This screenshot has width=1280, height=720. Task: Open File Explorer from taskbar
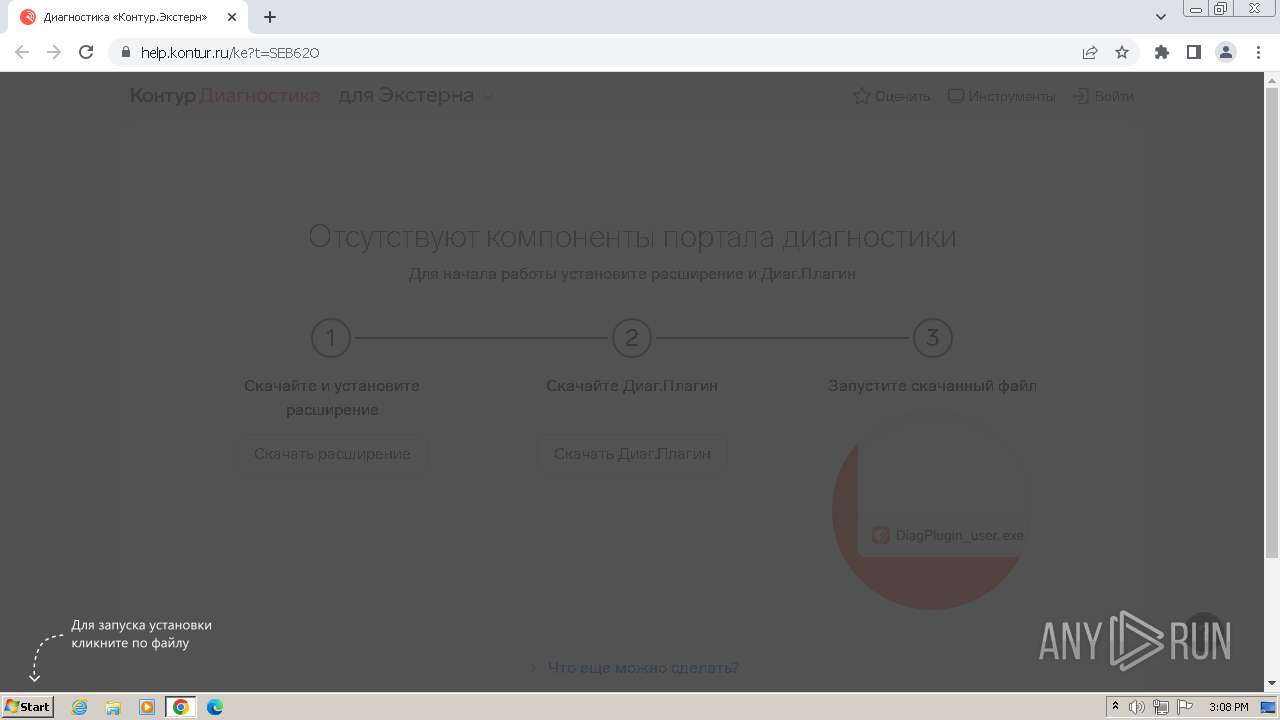pyautogui.click(x=113, y=707)
